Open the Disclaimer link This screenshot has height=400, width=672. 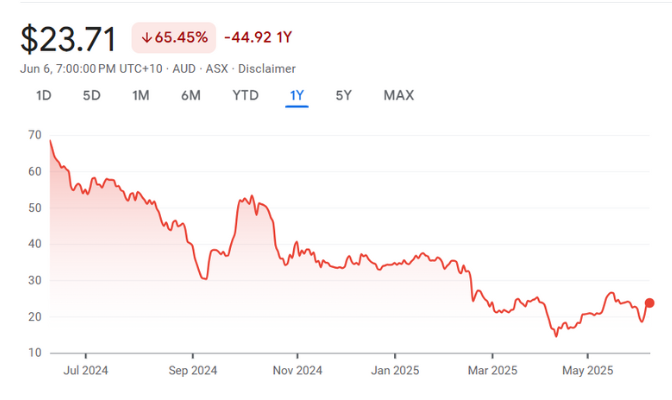(x=264, y=68)
